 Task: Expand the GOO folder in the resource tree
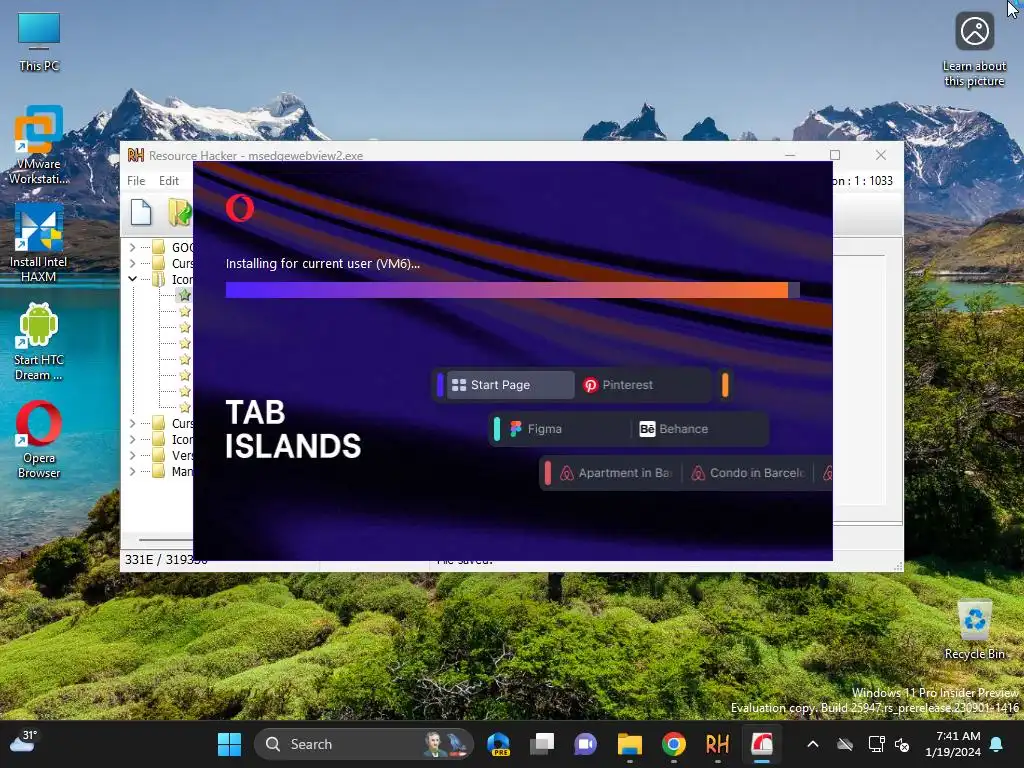pos(133,248)
